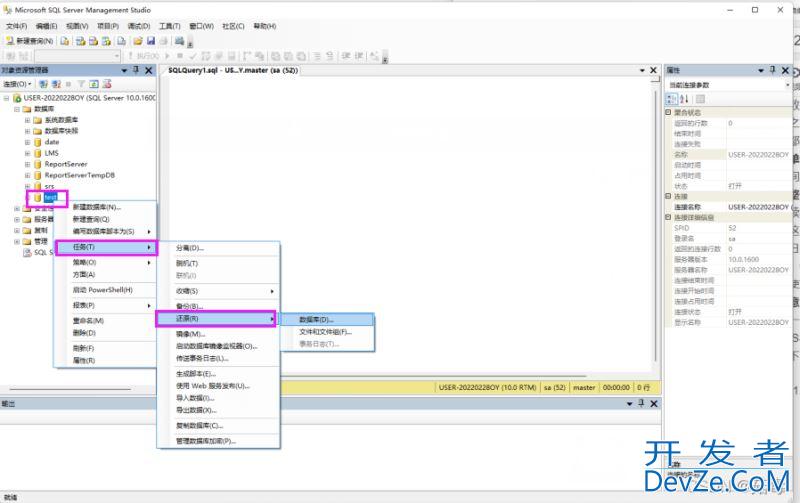Click the Property Pages icon in Properties panel

click(701, 99)
